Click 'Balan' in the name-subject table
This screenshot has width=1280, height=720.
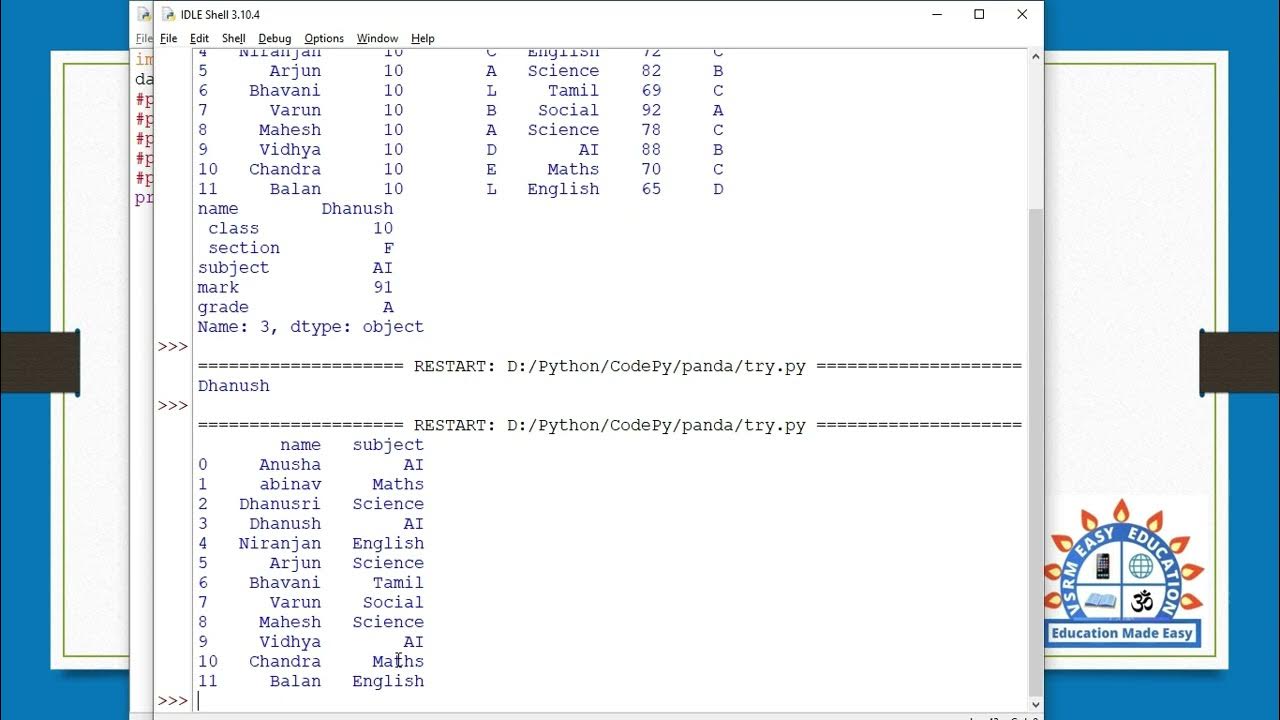point(295,681)
